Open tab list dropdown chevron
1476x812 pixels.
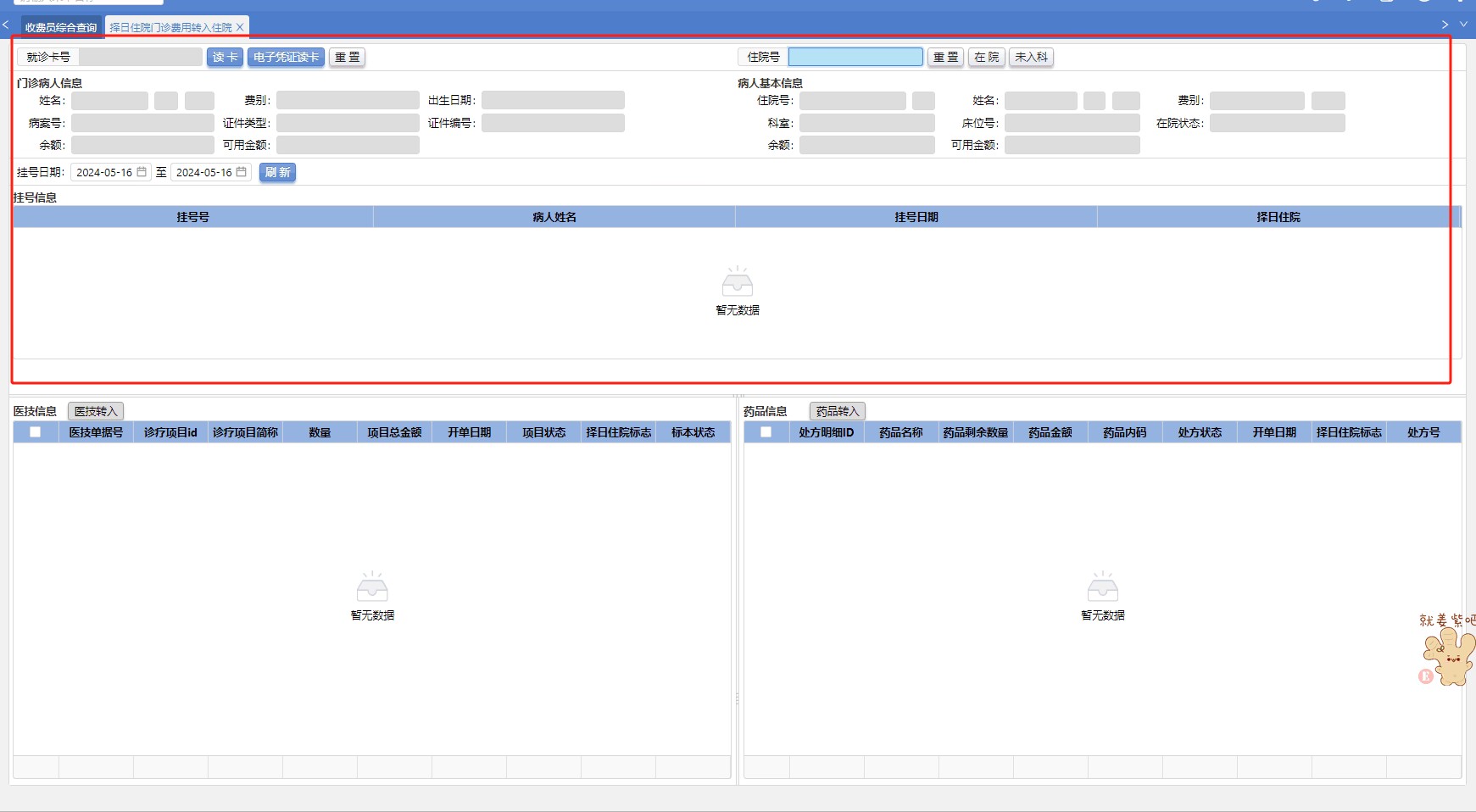coord(1463,25)
